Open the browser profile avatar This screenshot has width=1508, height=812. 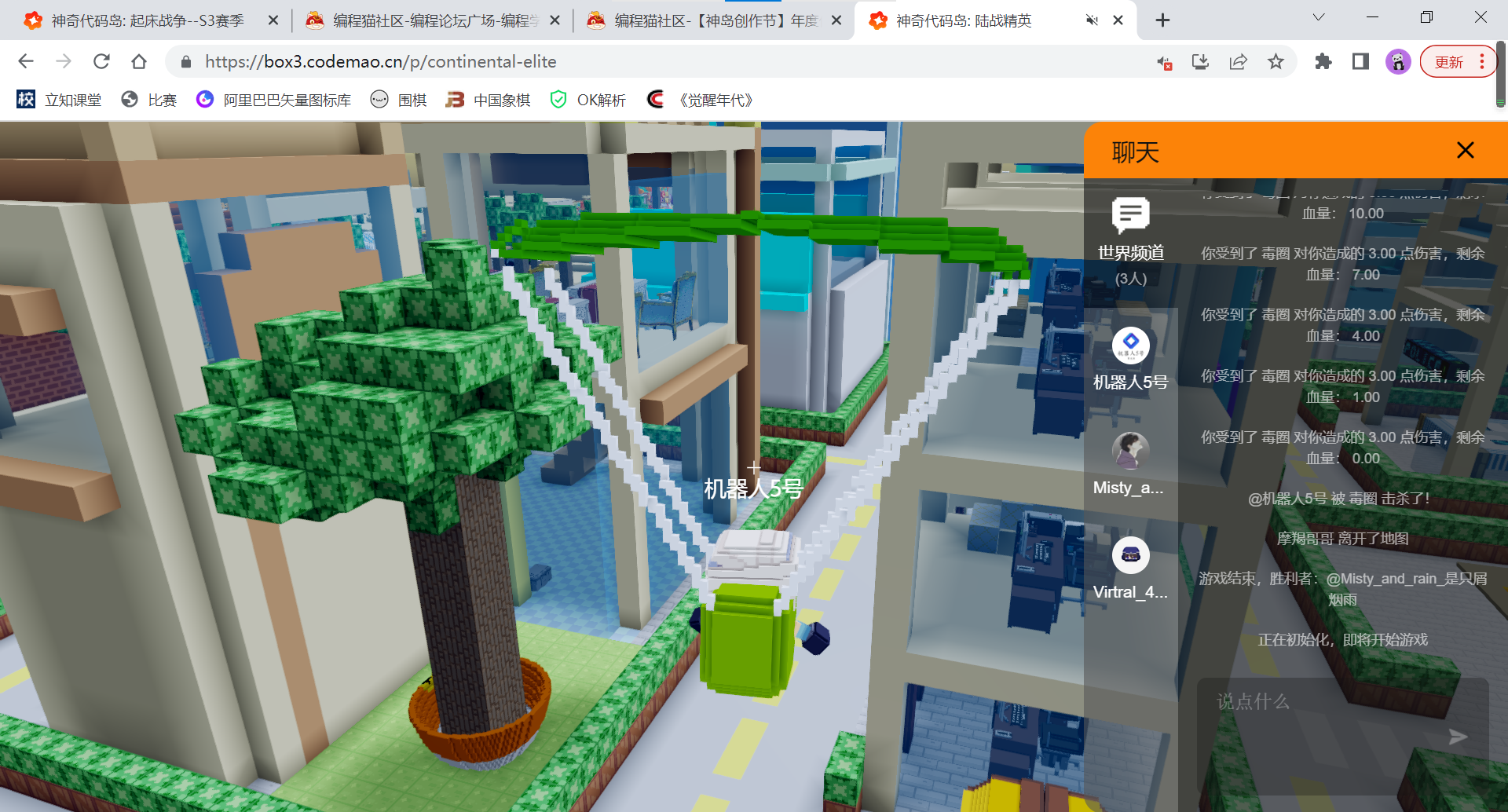(1398, 61)
